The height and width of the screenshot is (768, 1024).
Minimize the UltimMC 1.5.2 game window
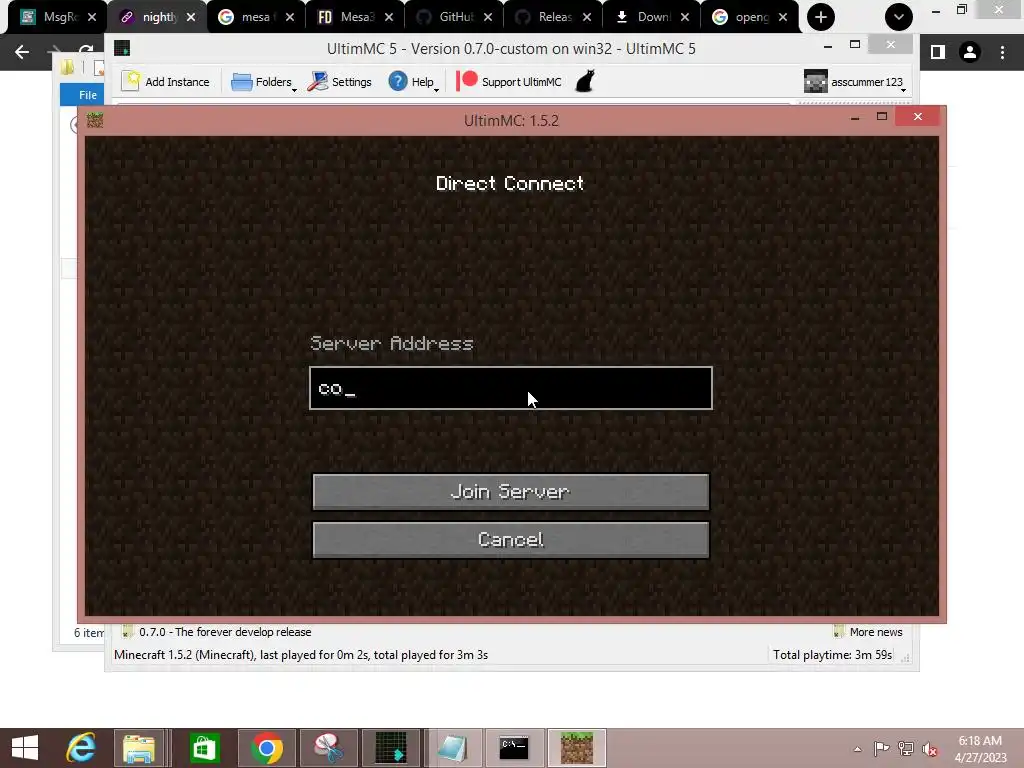click(855, 117)
